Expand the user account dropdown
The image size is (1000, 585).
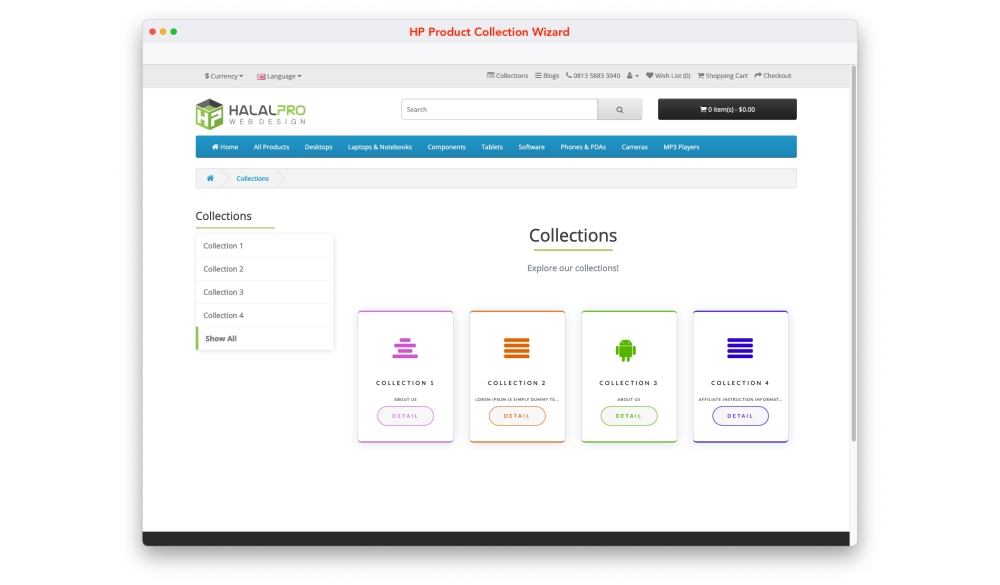click(x=633, y=76)
